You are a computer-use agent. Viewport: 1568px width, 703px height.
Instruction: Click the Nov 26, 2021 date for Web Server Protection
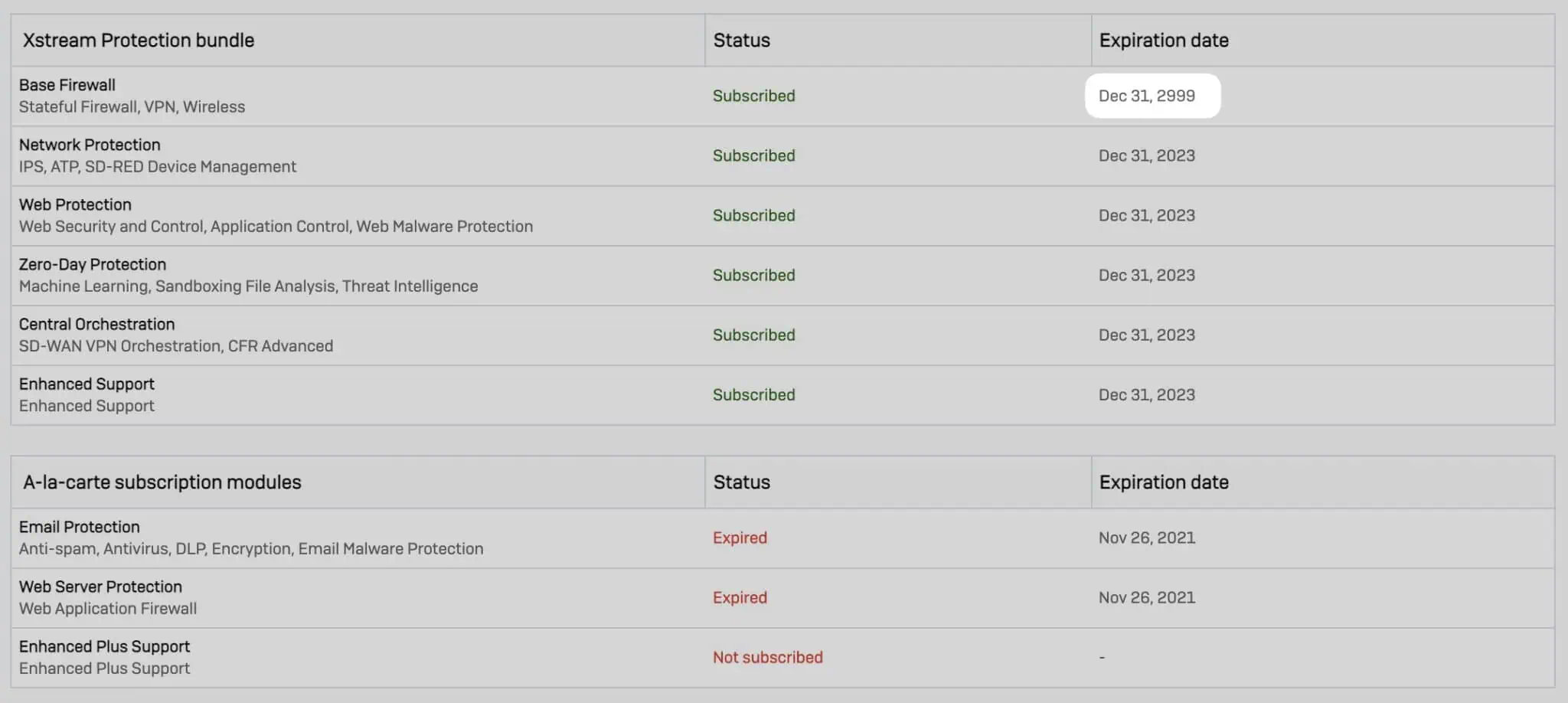pyautogui.click(x=1146, y=597)
